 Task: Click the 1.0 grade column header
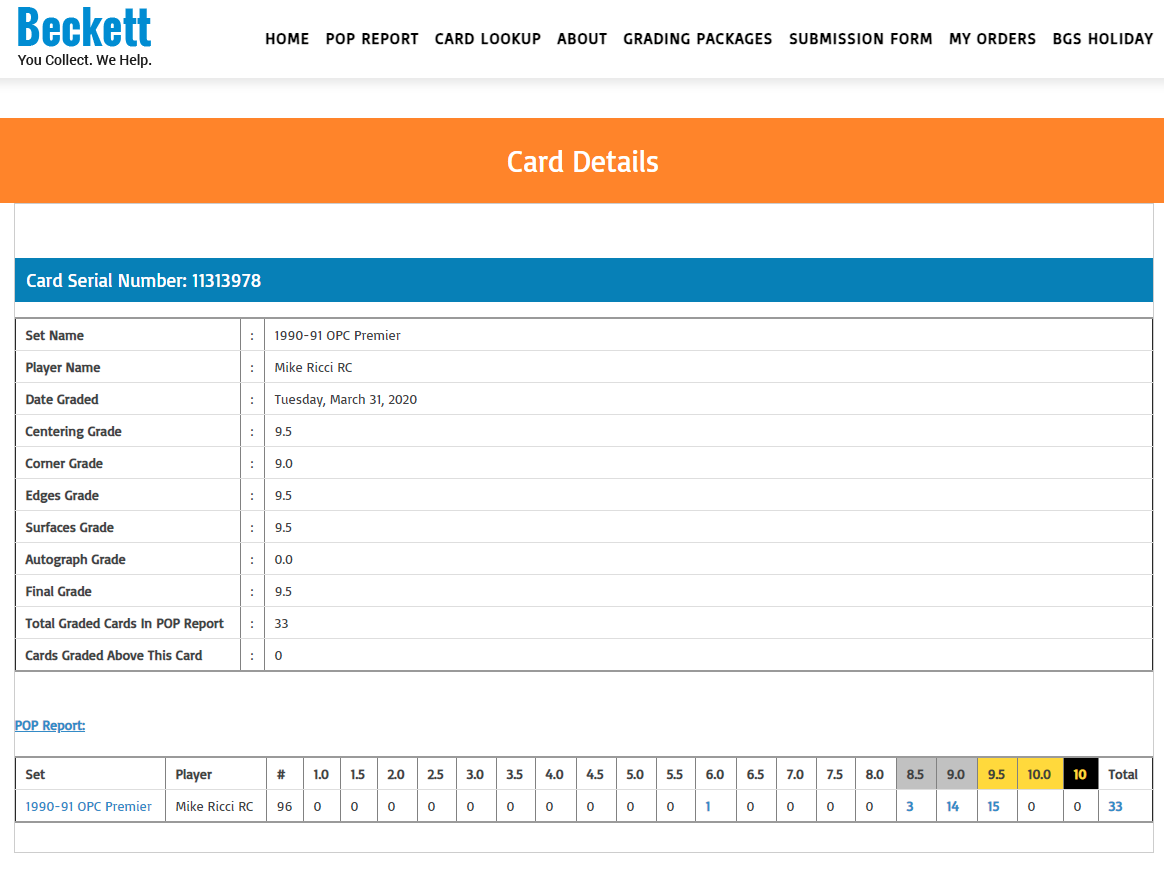click(x=321, y=774)
